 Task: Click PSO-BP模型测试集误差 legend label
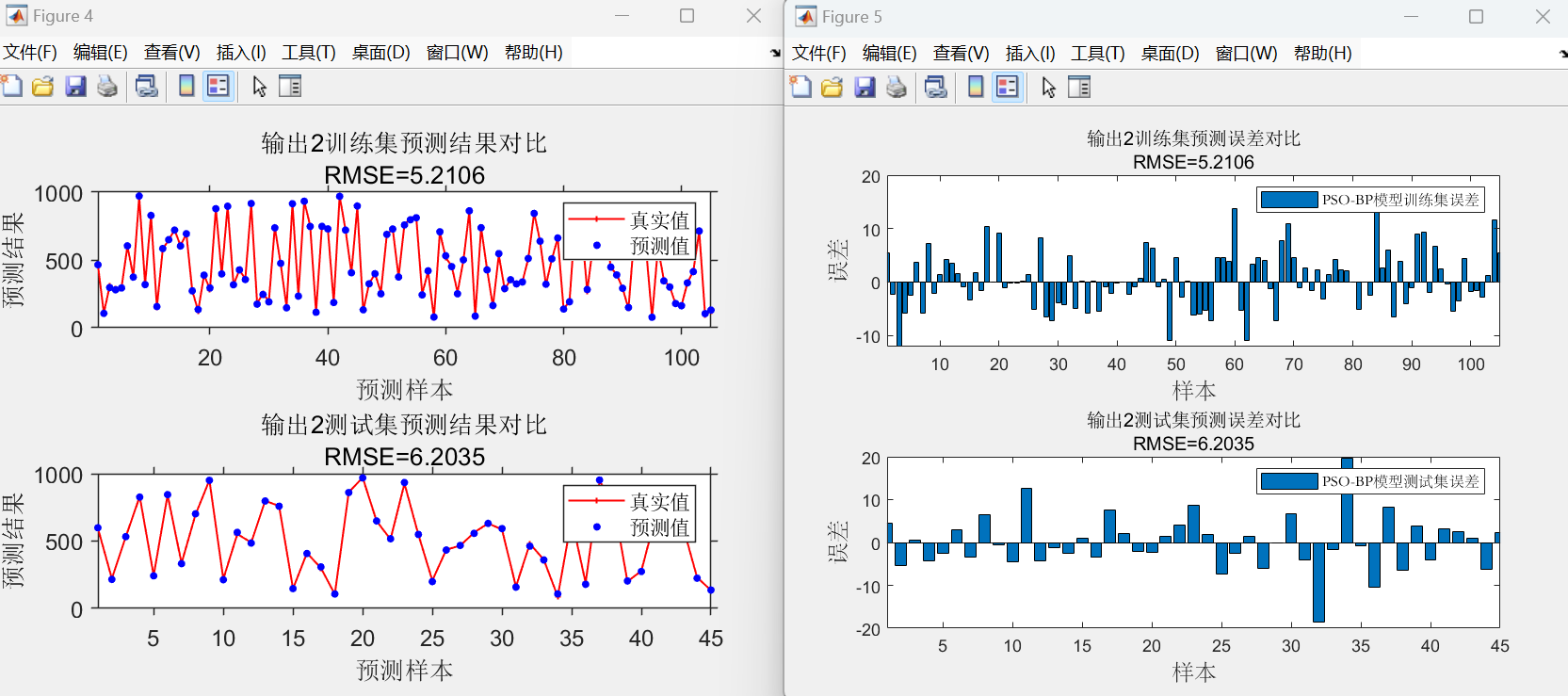click(x=1400, y=481)
